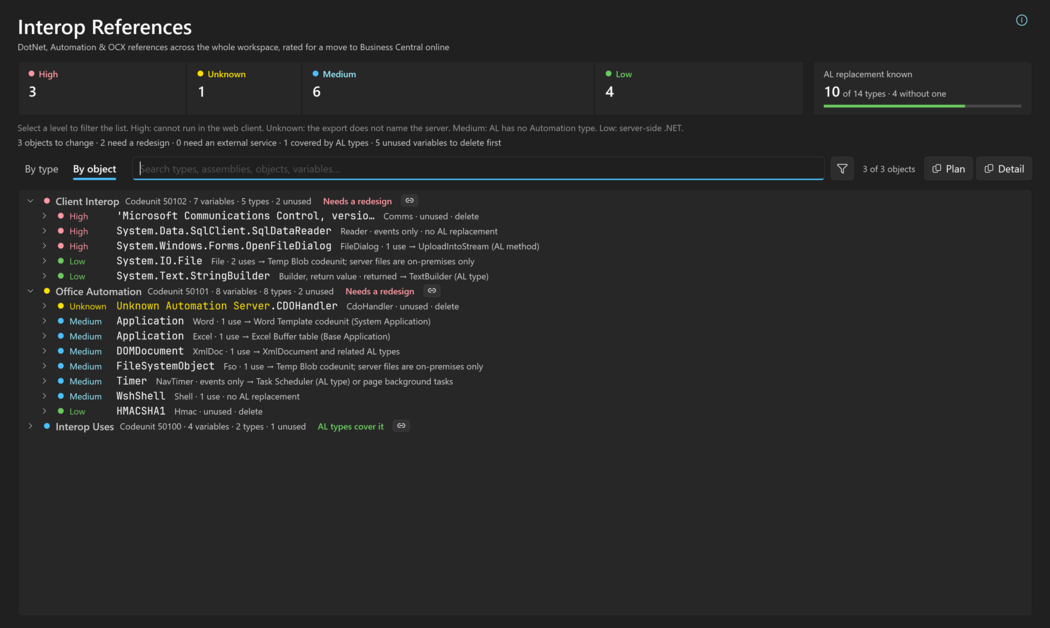Open link icon beside AL types cover it
This screenshot has height=628, width=1050.
click(x=401, y=426)
